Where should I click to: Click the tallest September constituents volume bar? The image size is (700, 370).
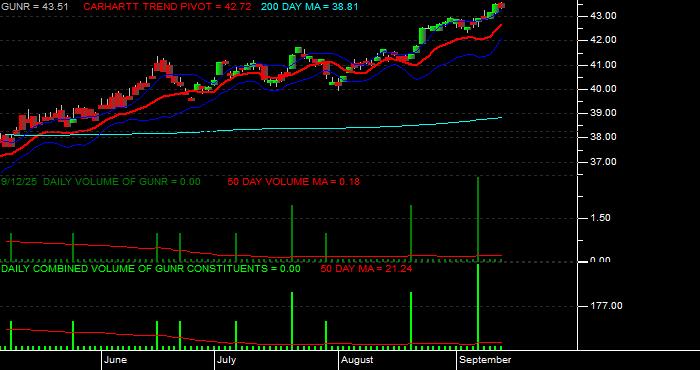[x=478, y=306]
